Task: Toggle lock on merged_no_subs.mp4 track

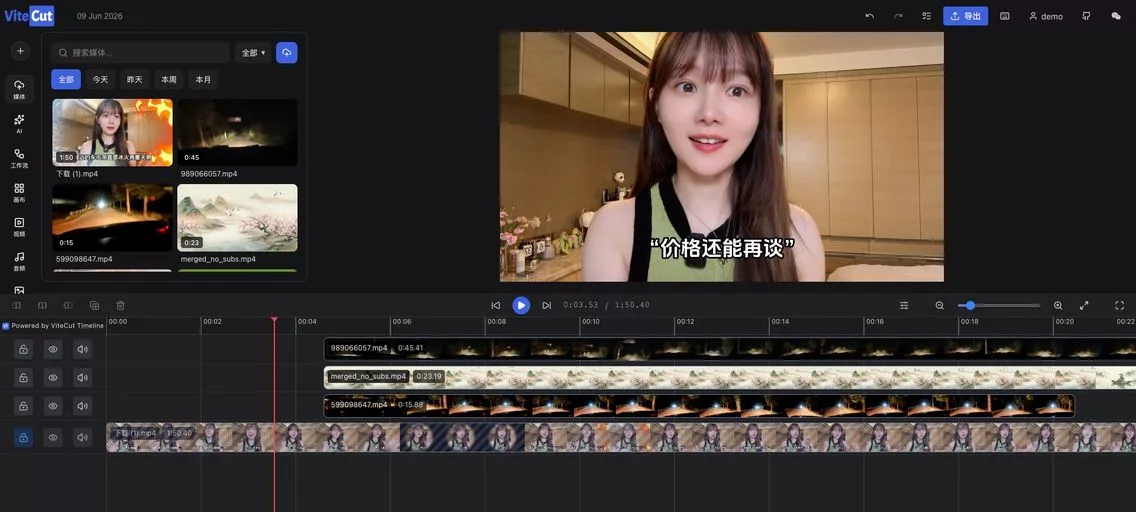Action: tap(23, 378)
